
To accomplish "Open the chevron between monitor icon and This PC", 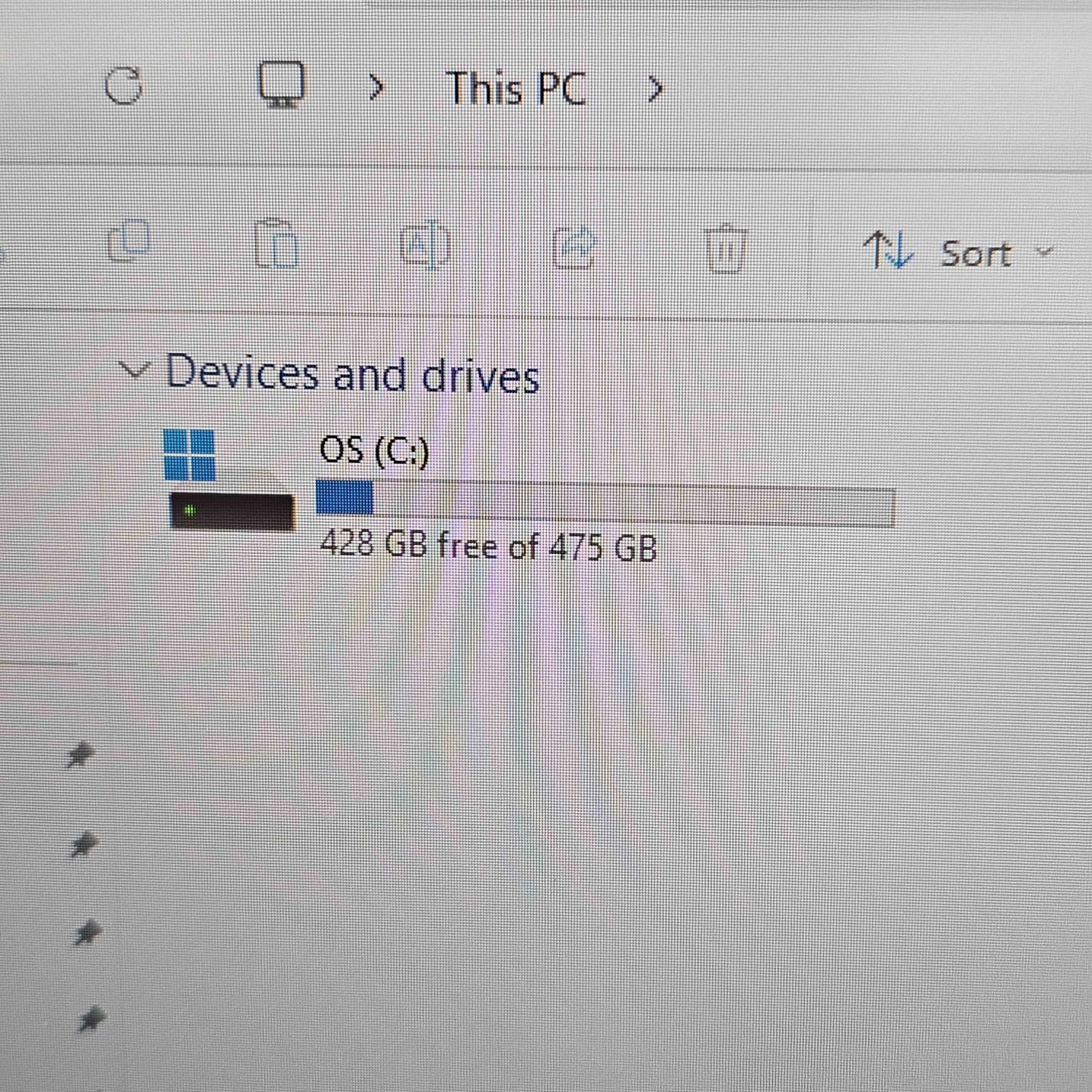I will [x=376, y=88].
